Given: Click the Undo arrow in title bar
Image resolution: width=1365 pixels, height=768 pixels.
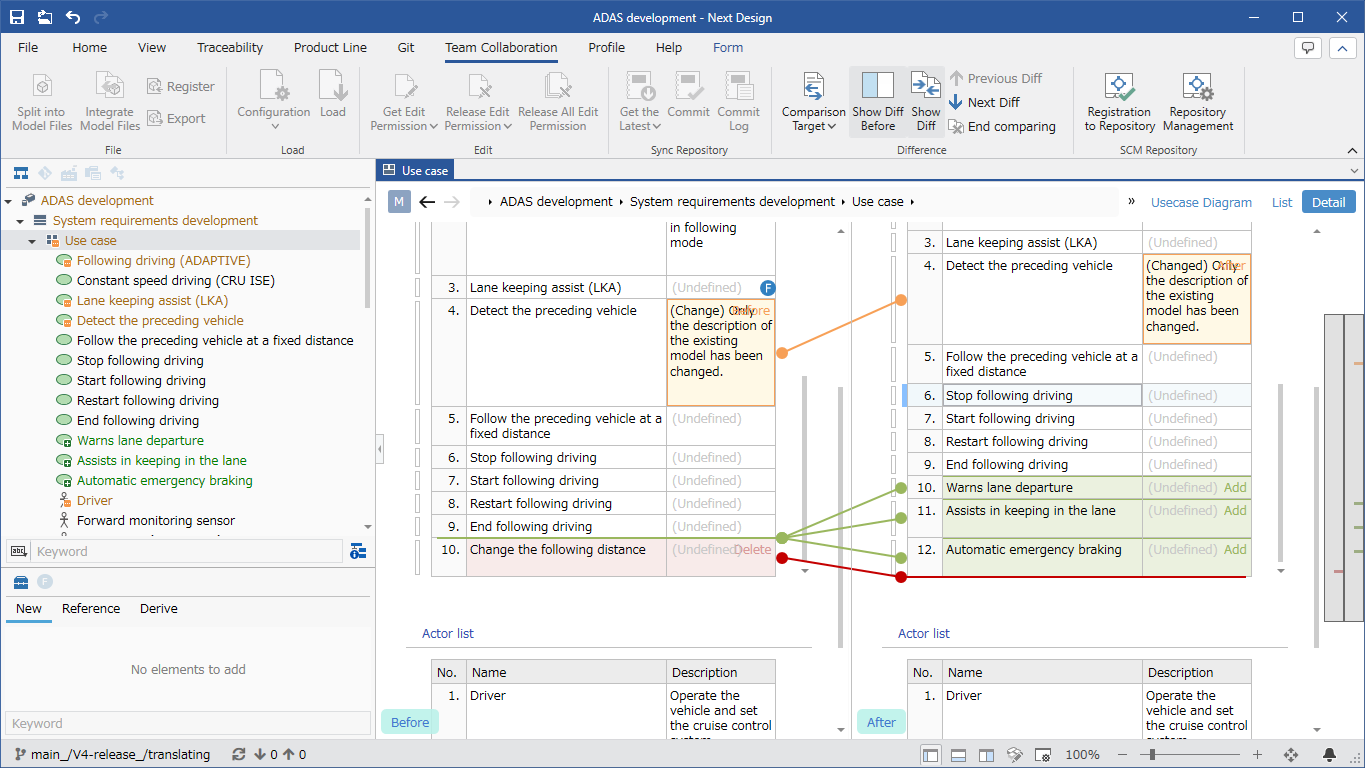Looking at the screenshot, I should (x=73, y=17).
